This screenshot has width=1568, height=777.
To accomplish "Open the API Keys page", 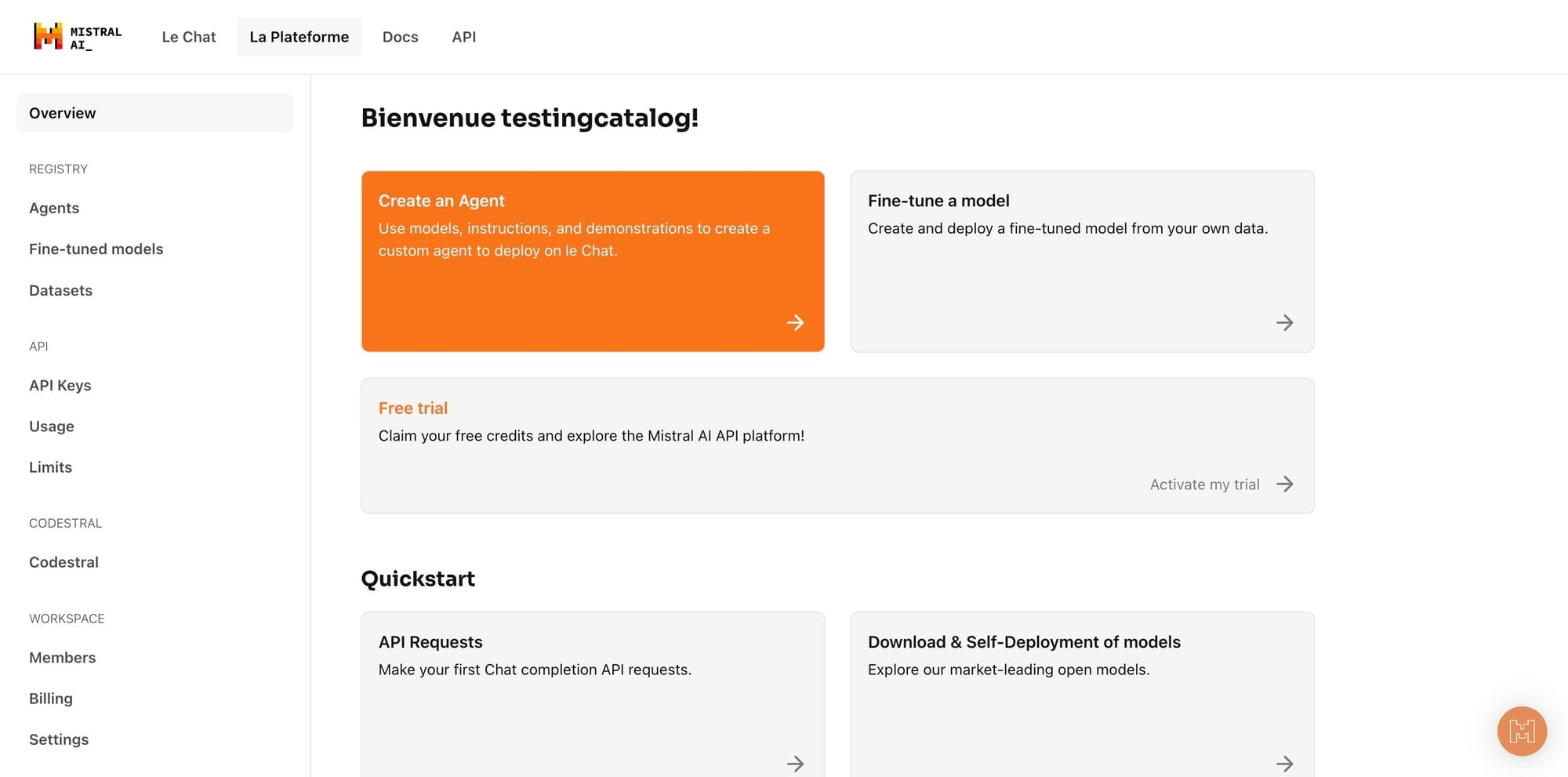I will pyautogui.click(x=60, y=385).
